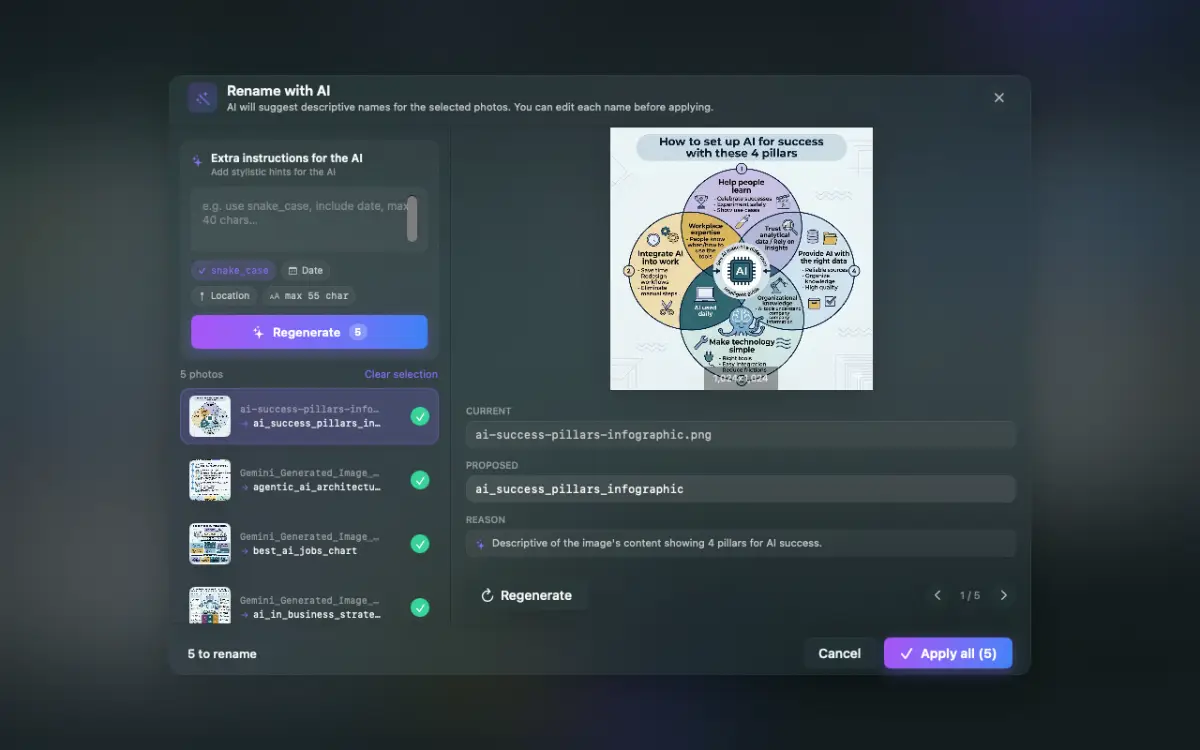Edit the Proposed name field

point(741,489)
